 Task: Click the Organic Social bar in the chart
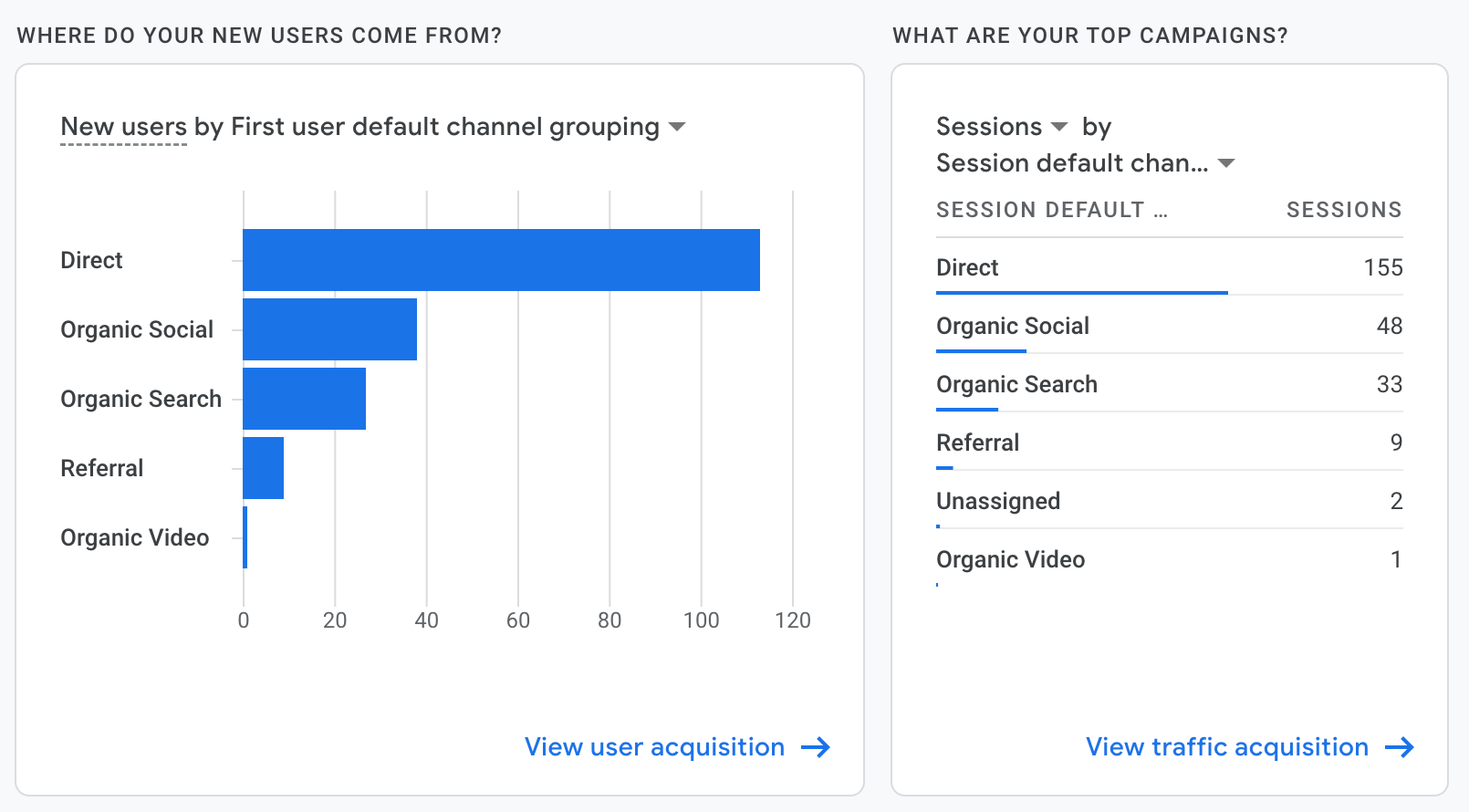329,329
